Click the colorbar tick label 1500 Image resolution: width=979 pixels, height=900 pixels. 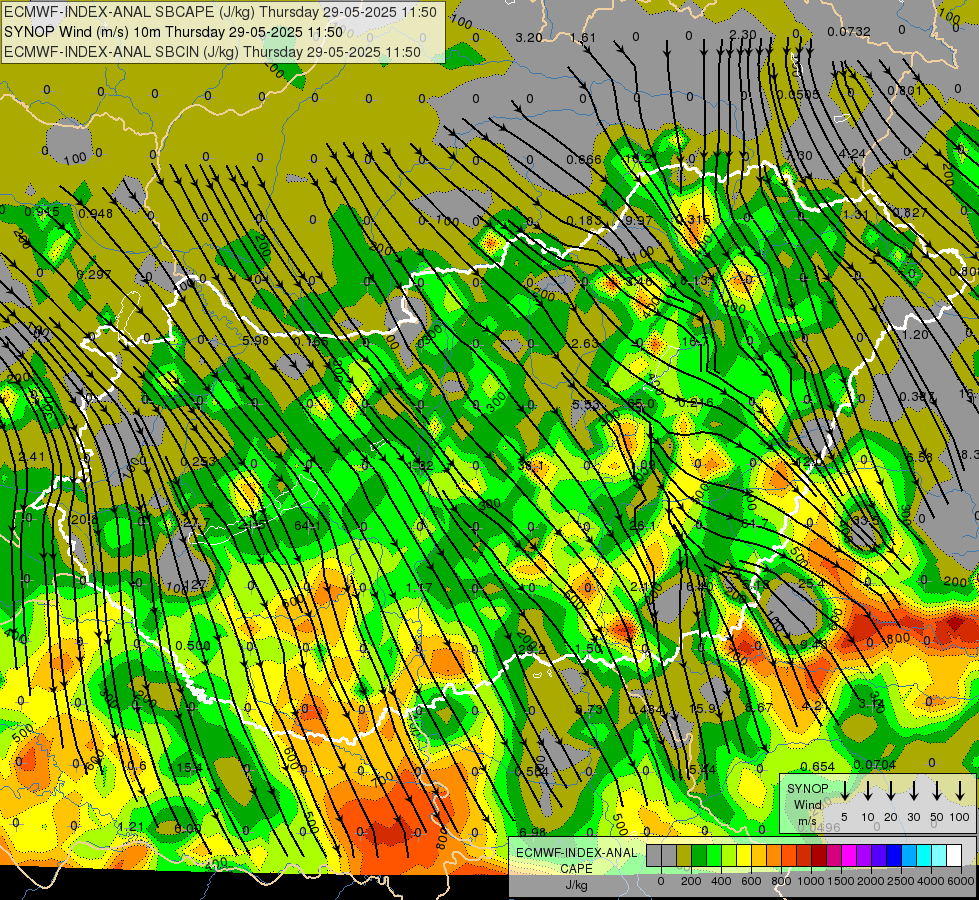click(x=840, y=881)
